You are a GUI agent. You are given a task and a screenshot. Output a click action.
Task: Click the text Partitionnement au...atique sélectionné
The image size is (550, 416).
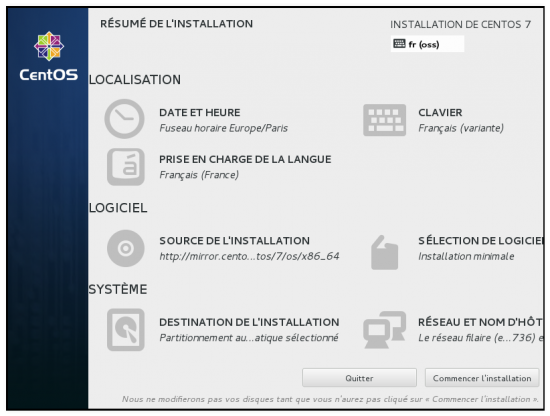(249, 338)
